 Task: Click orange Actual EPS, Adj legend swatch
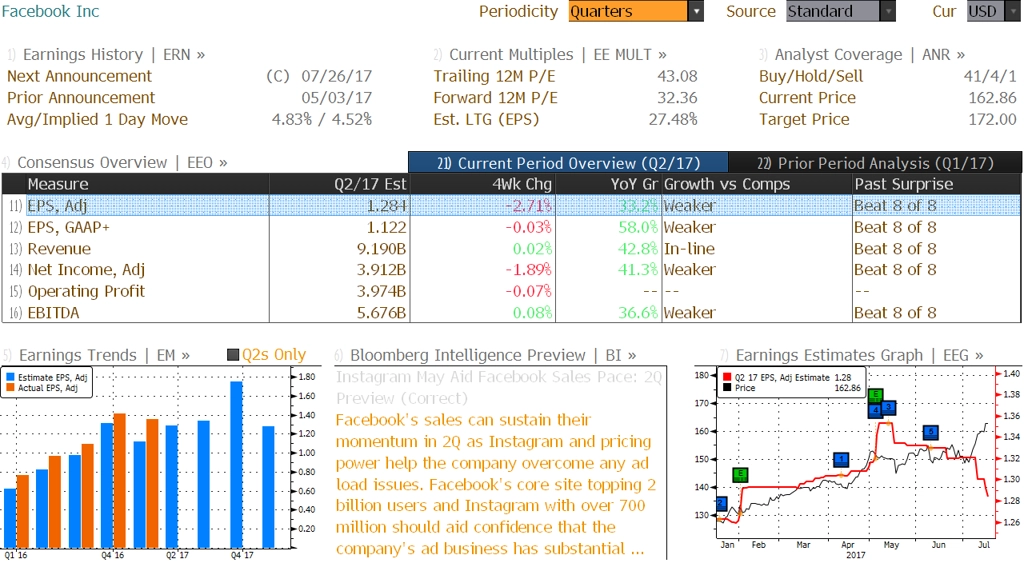click(x=10, y=388)
